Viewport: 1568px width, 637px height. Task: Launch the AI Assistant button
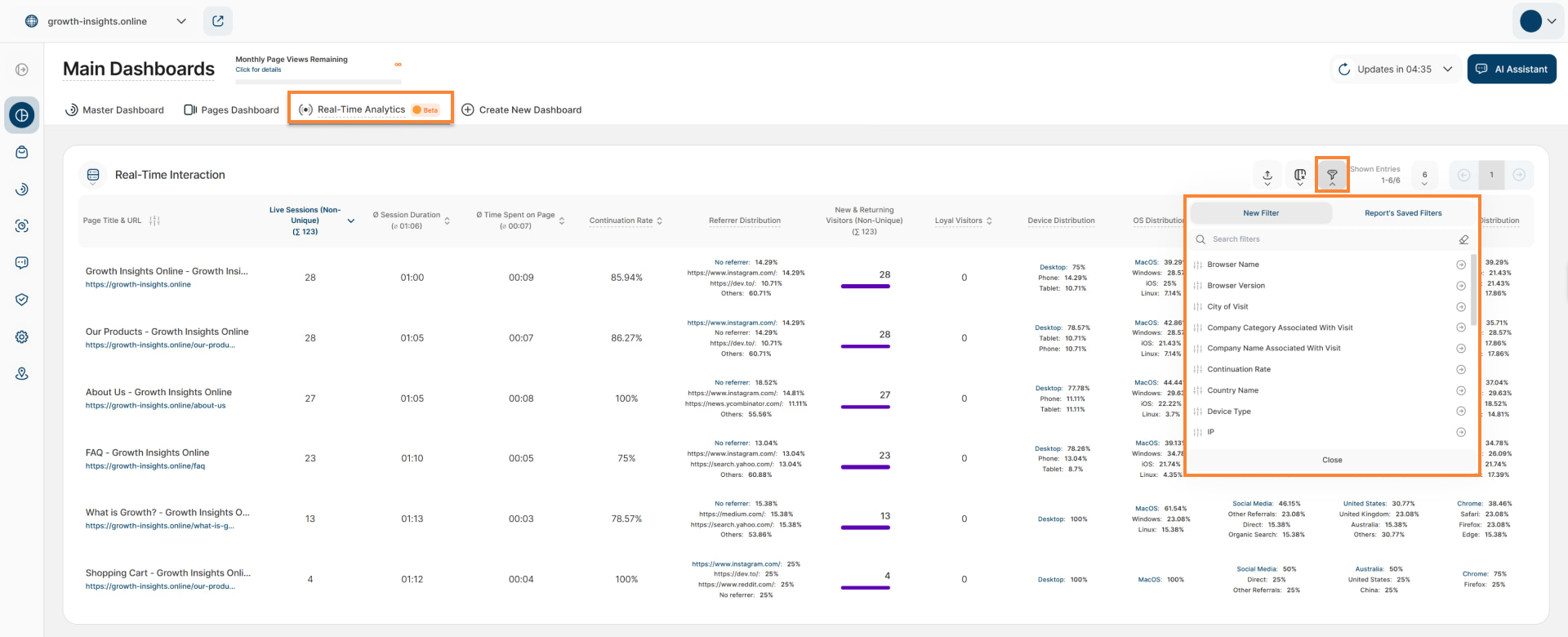(x=1512, y=69)
